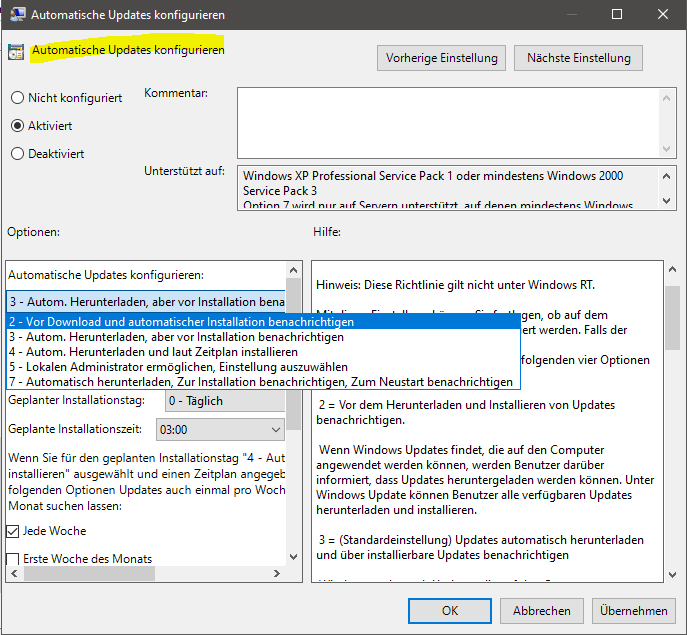687x635 pixels.
Task: Click the Hinweis Windows RT help text line
Action: [455, 285]
